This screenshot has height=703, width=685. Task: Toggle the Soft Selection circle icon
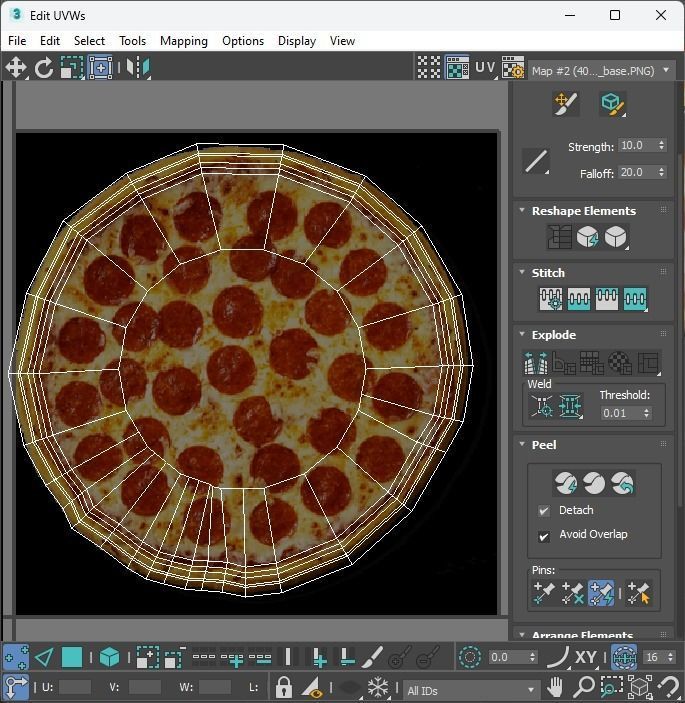[470, 657]
